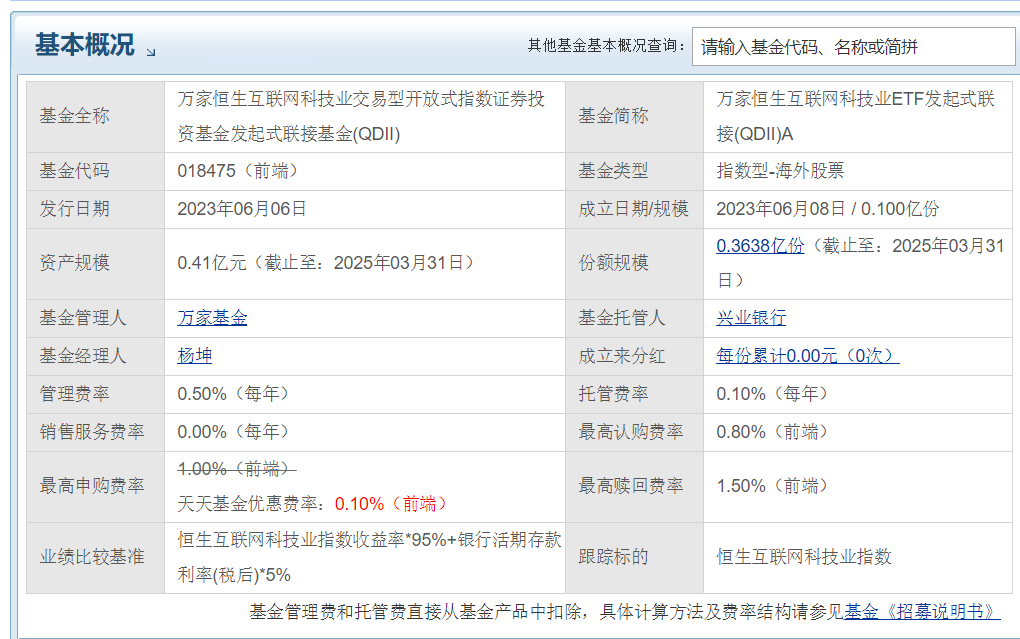Viewport: 1020px width, 639px height.
Task: Click the fund short name 万家恒生互联网科技业ETF发起式联接(QDII)A
Action: (855, 116)
